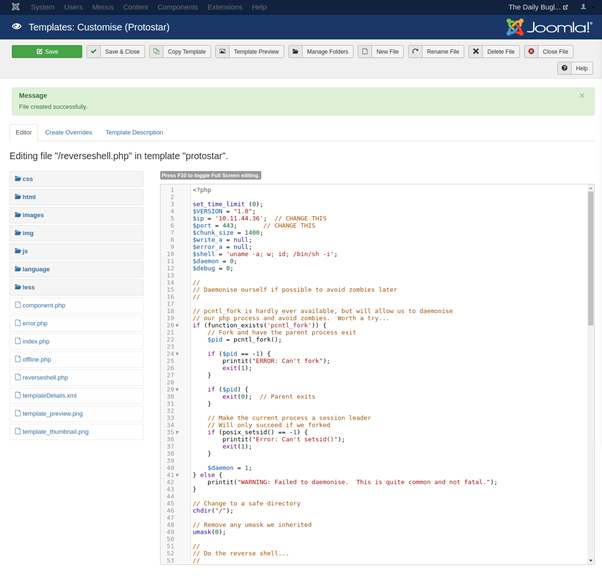Open the user account icon menu
This screenshot has width=602, height=582.
(x=583, y=7)
